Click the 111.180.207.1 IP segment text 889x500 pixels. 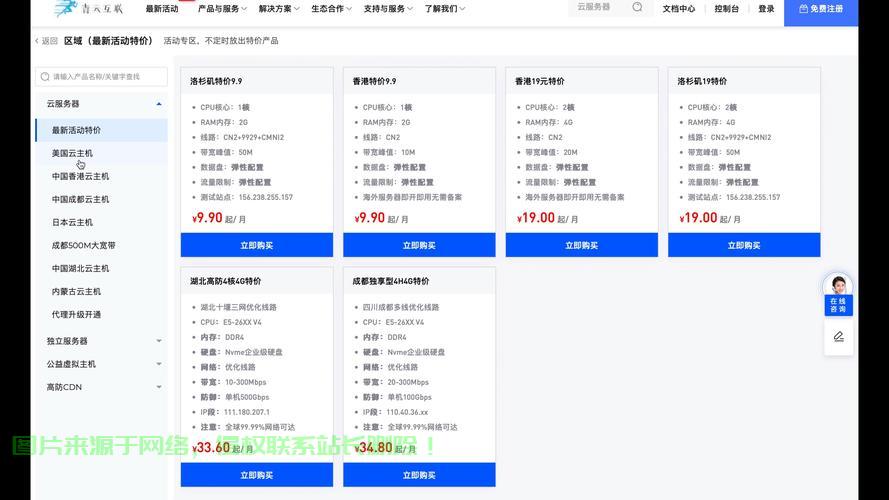[247, 412]
